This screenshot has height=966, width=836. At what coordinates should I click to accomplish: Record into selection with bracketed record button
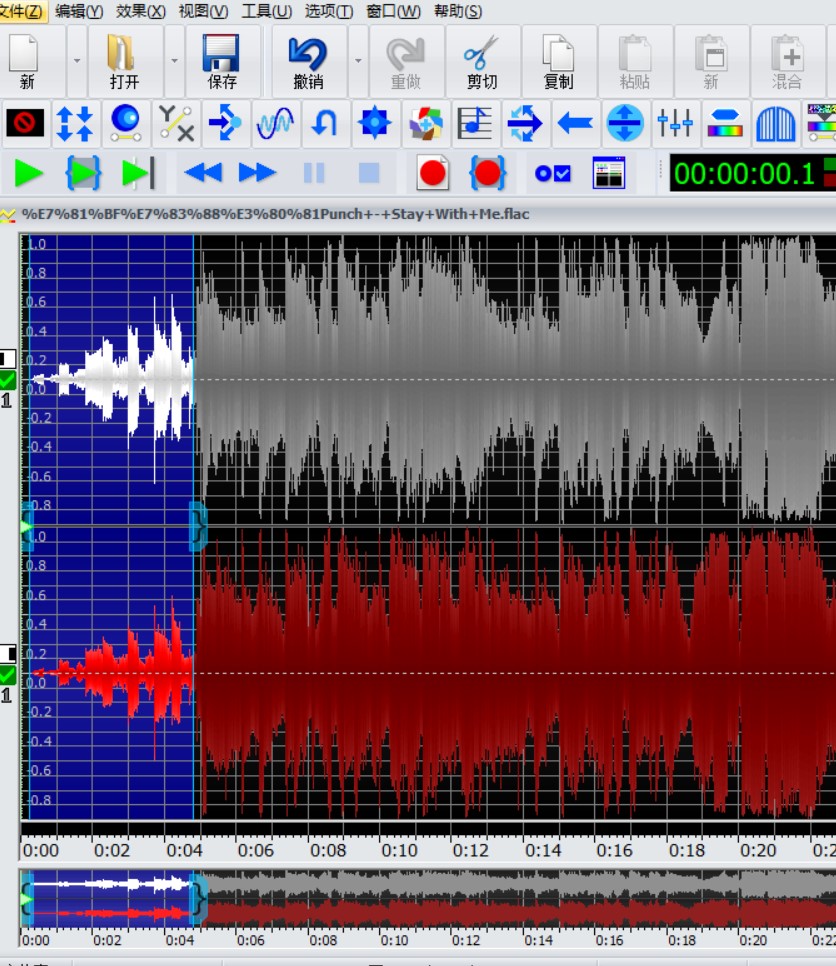click(x=487, y=173)
